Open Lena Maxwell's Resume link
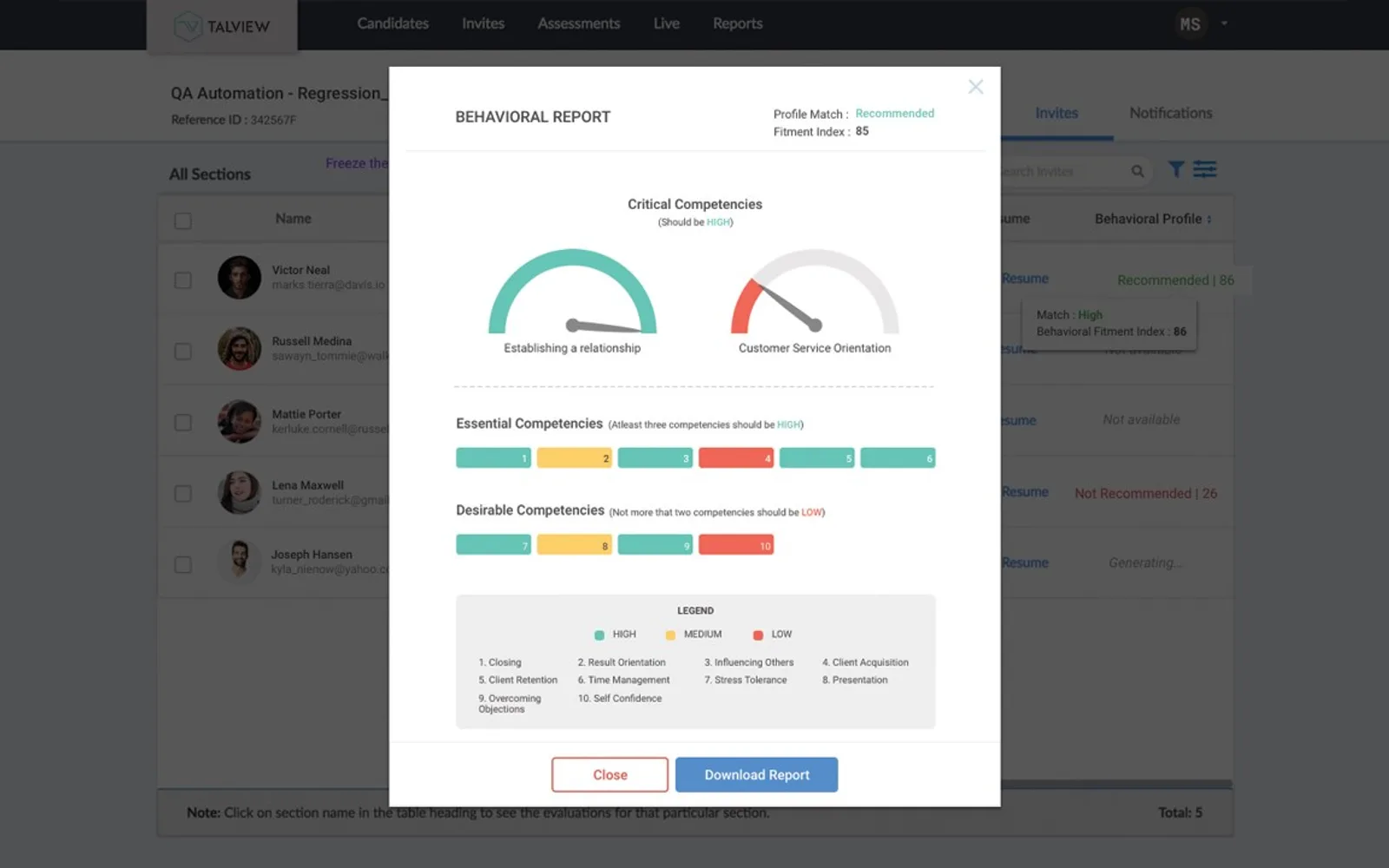 coord(1024,492)
